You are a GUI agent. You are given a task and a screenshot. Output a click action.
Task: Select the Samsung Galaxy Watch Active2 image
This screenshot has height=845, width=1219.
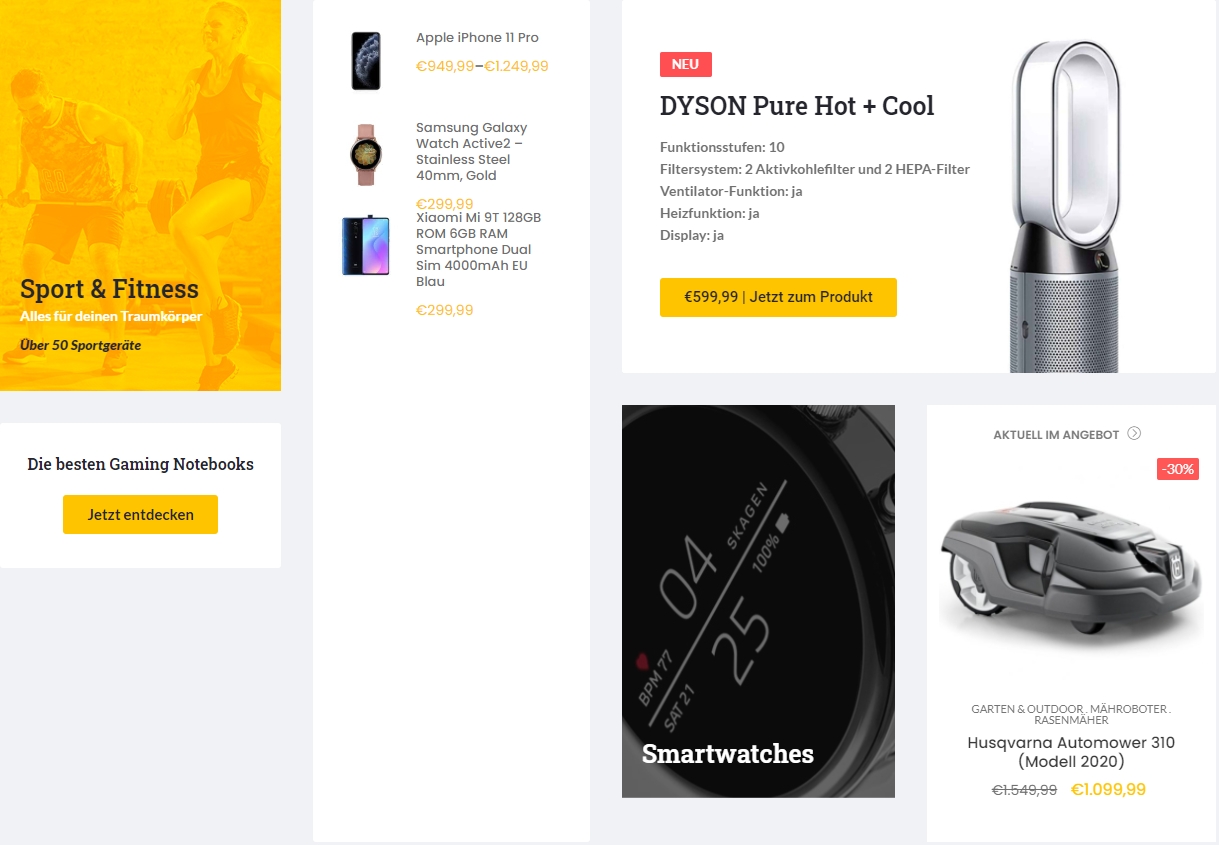(365, 154)
